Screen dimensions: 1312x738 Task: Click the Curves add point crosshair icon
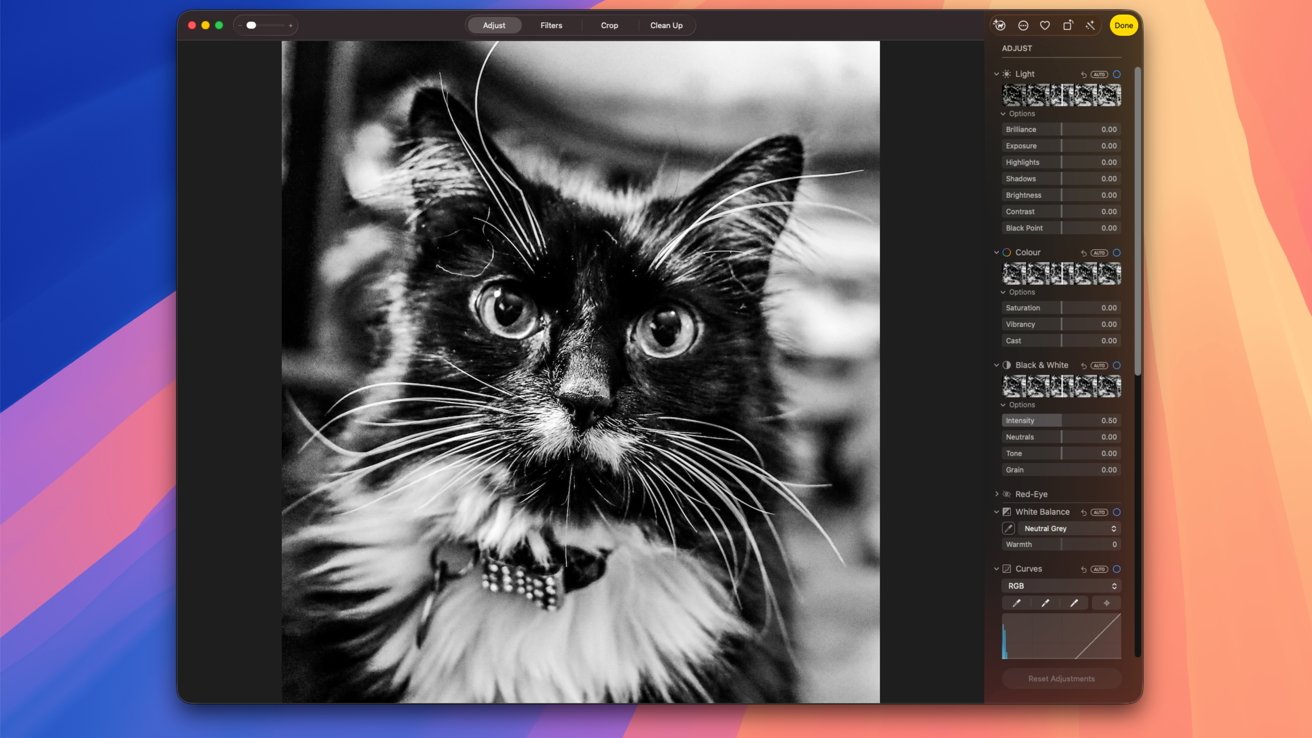[1106, 603]
